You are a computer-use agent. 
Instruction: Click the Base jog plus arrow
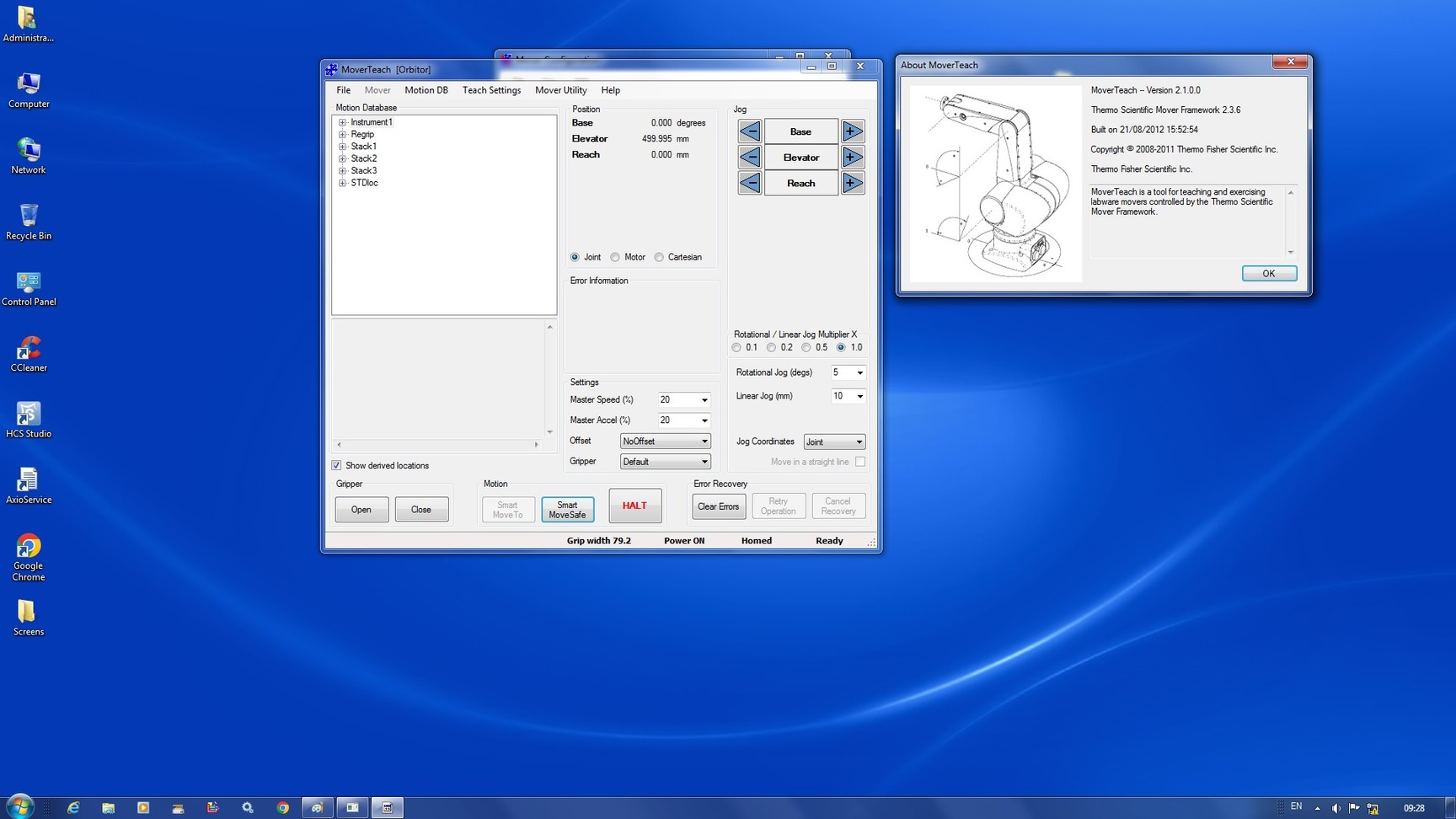point(852,131)
